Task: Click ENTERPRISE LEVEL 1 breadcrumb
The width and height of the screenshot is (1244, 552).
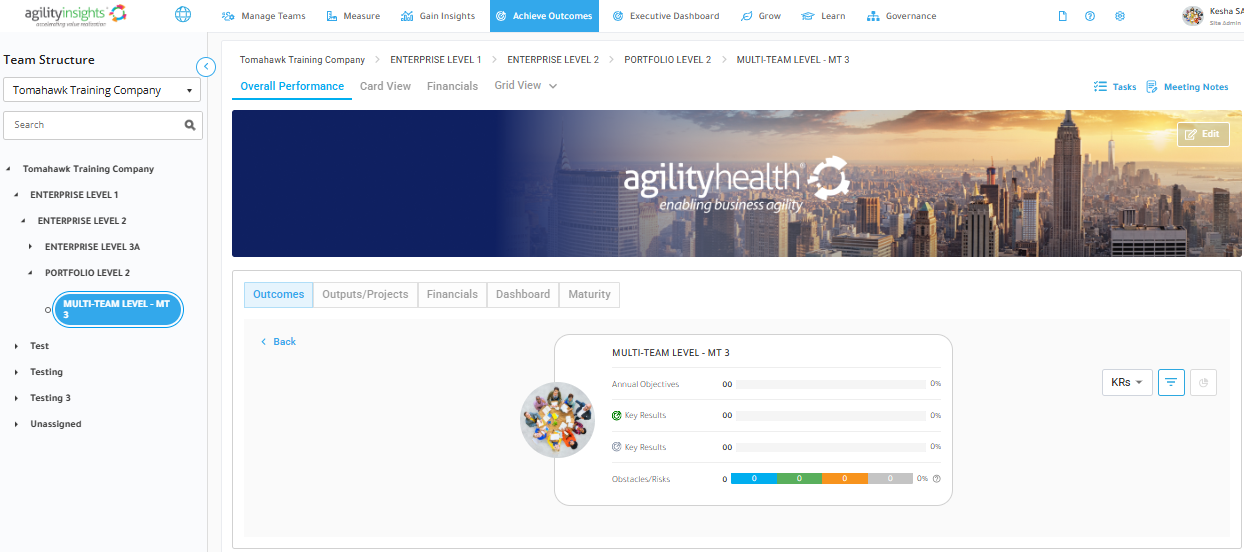Action: (435, 60)
